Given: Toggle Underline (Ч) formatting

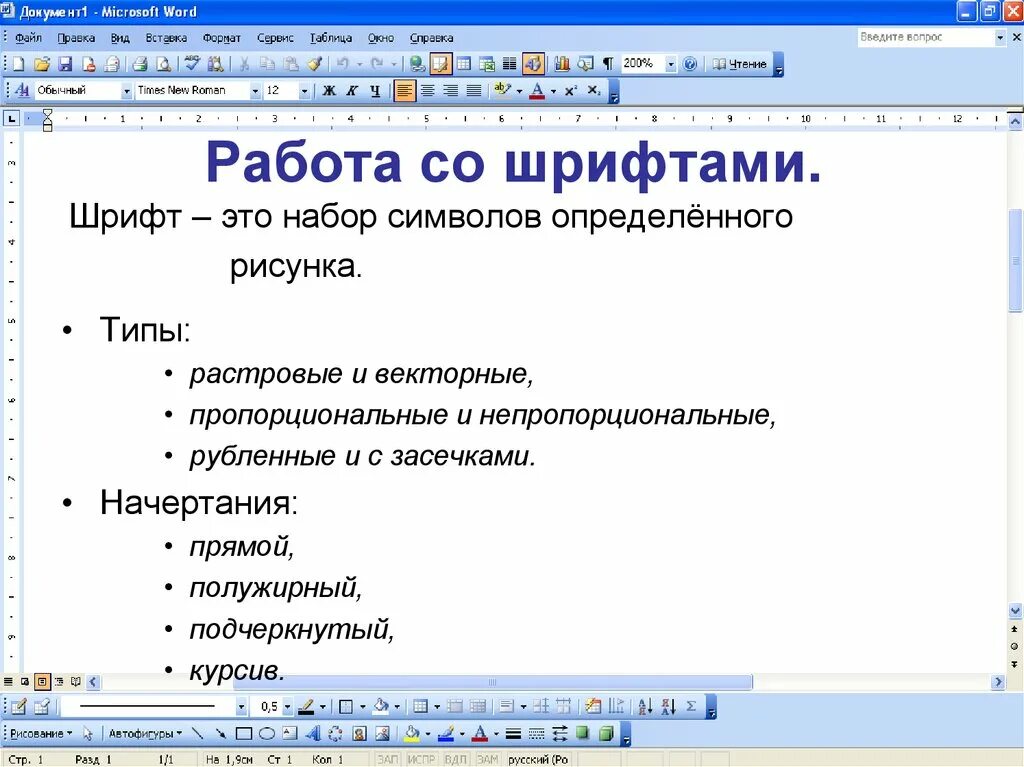Looking at the screenshot, I should (x=375, y=91).
